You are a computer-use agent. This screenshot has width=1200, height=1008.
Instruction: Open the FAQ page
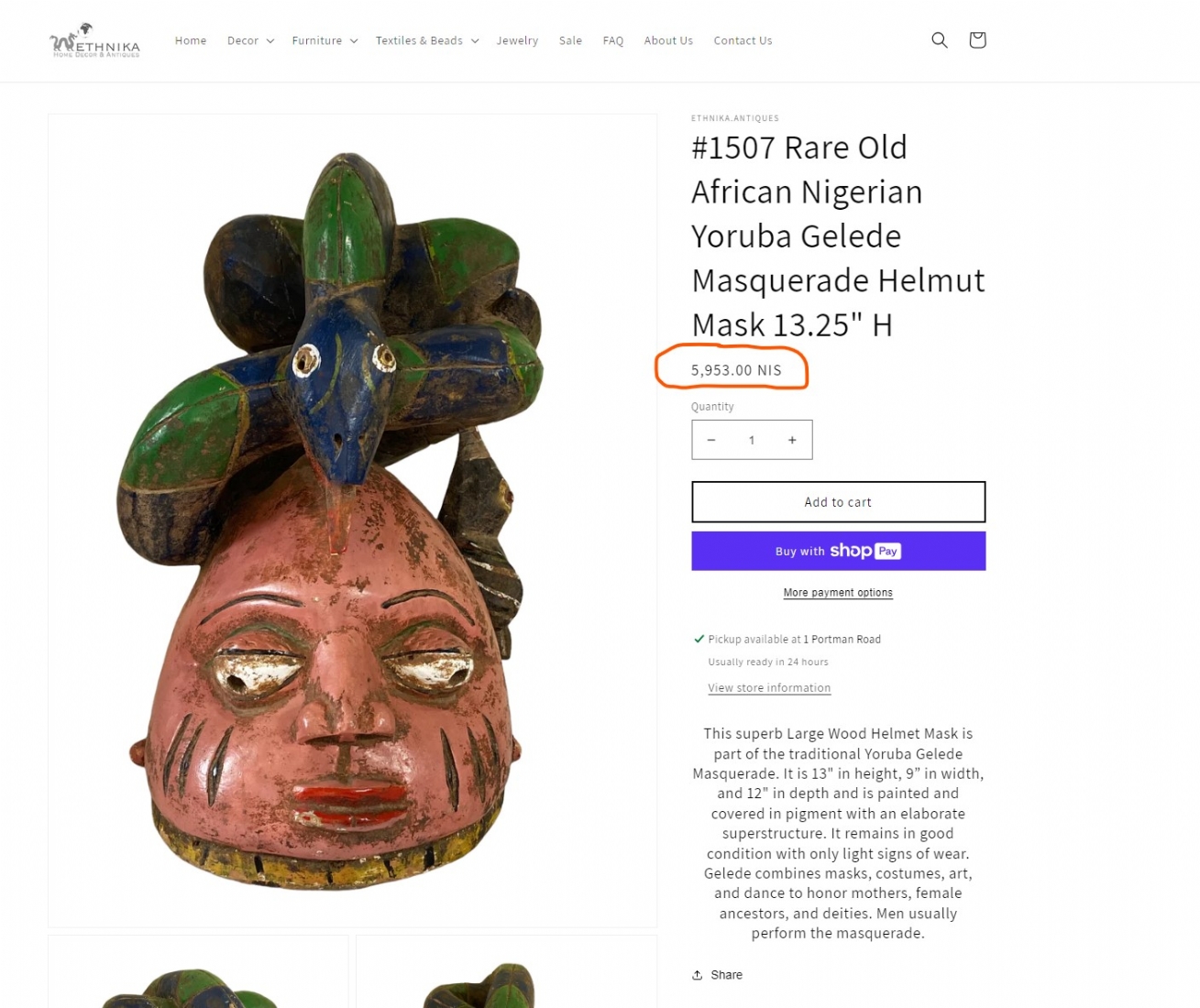click(x=613, y=41)
